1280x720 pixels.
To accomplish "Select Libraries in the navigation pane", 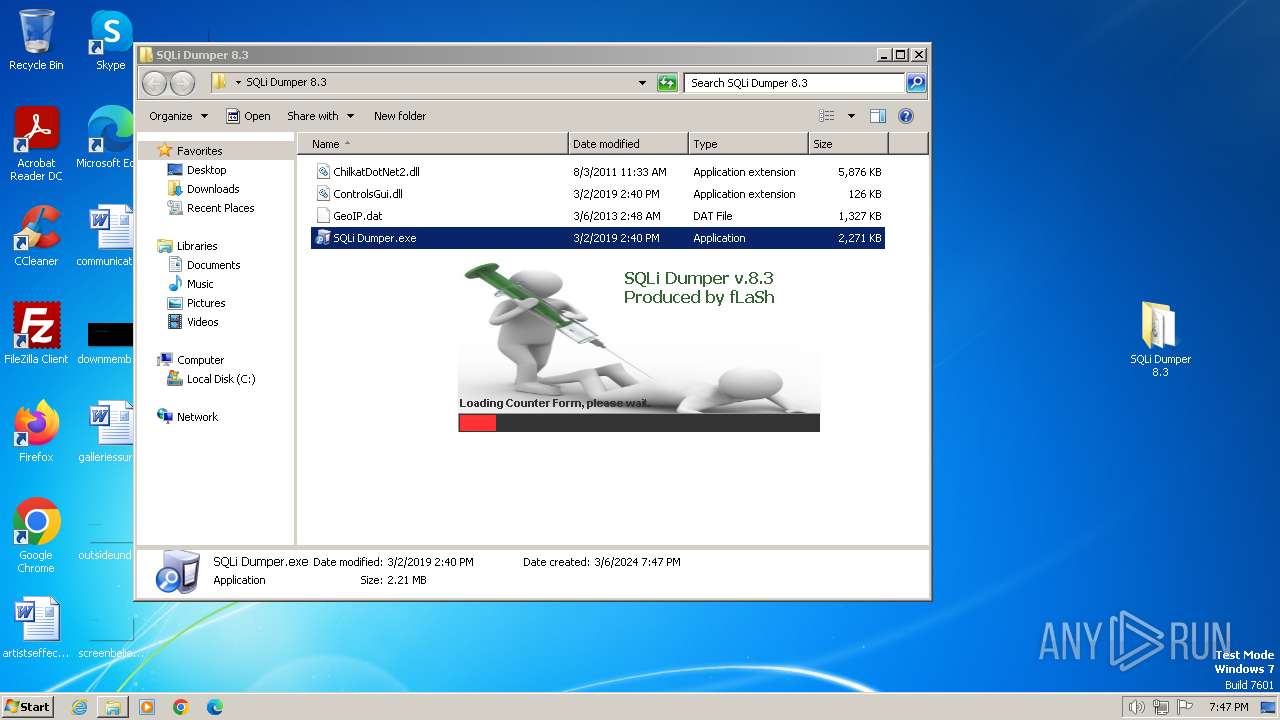I will [196, 246].
